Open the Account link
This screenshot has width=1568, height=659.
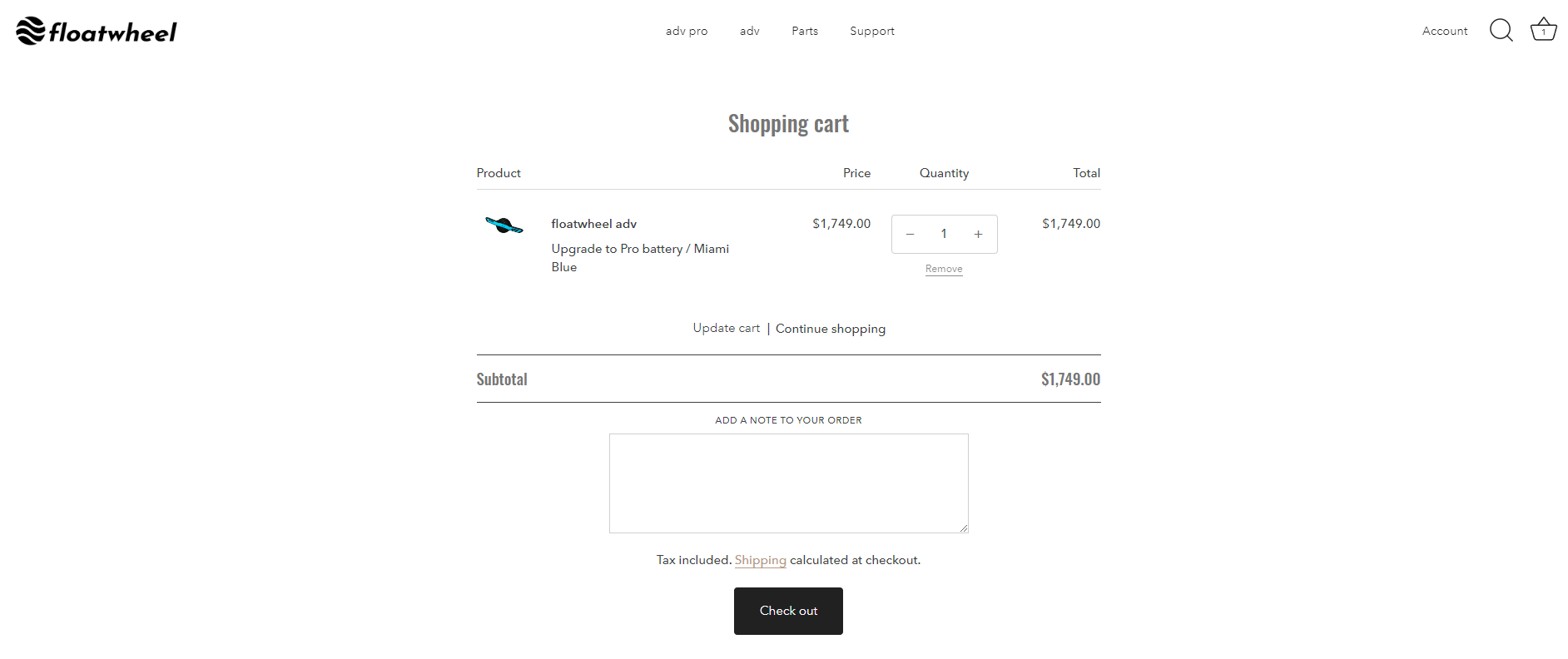pos(1445,32)
